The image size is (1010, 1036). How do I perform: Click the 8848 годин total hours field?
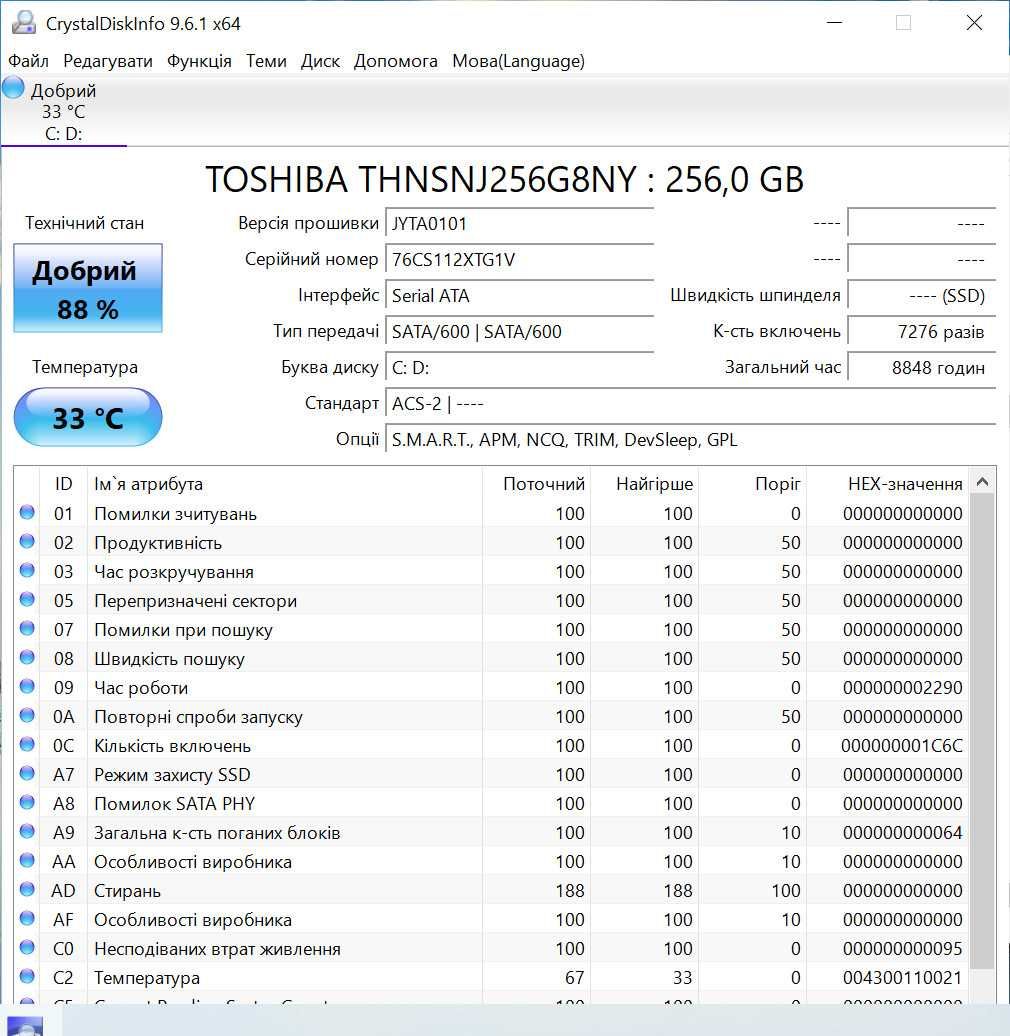921,367
